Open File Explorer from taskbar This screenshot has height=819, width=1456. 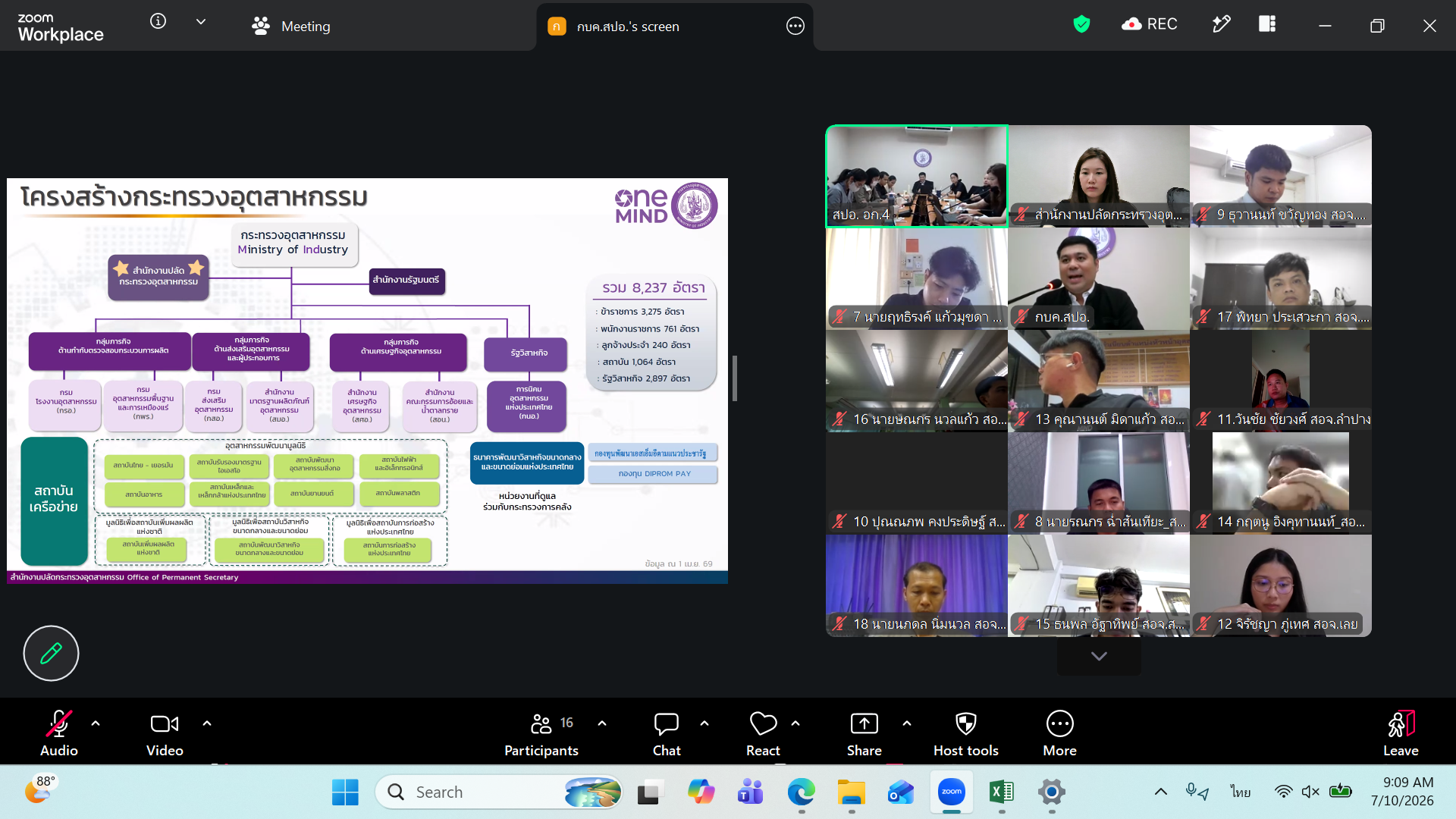851,792
